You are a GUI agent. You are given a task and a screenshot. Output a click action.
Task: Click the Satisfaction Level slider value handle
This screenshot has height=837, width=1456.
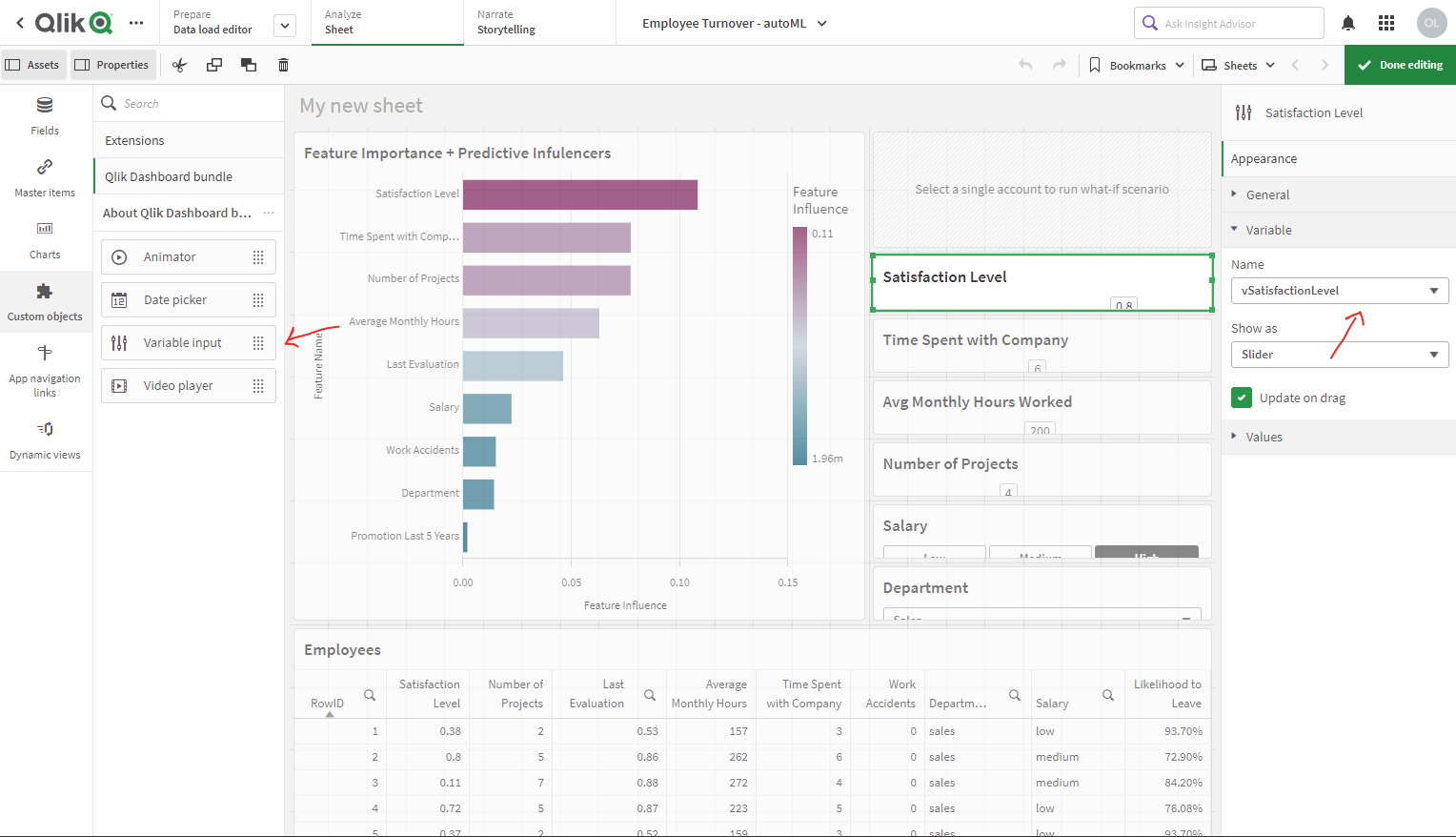(1124, 304)
